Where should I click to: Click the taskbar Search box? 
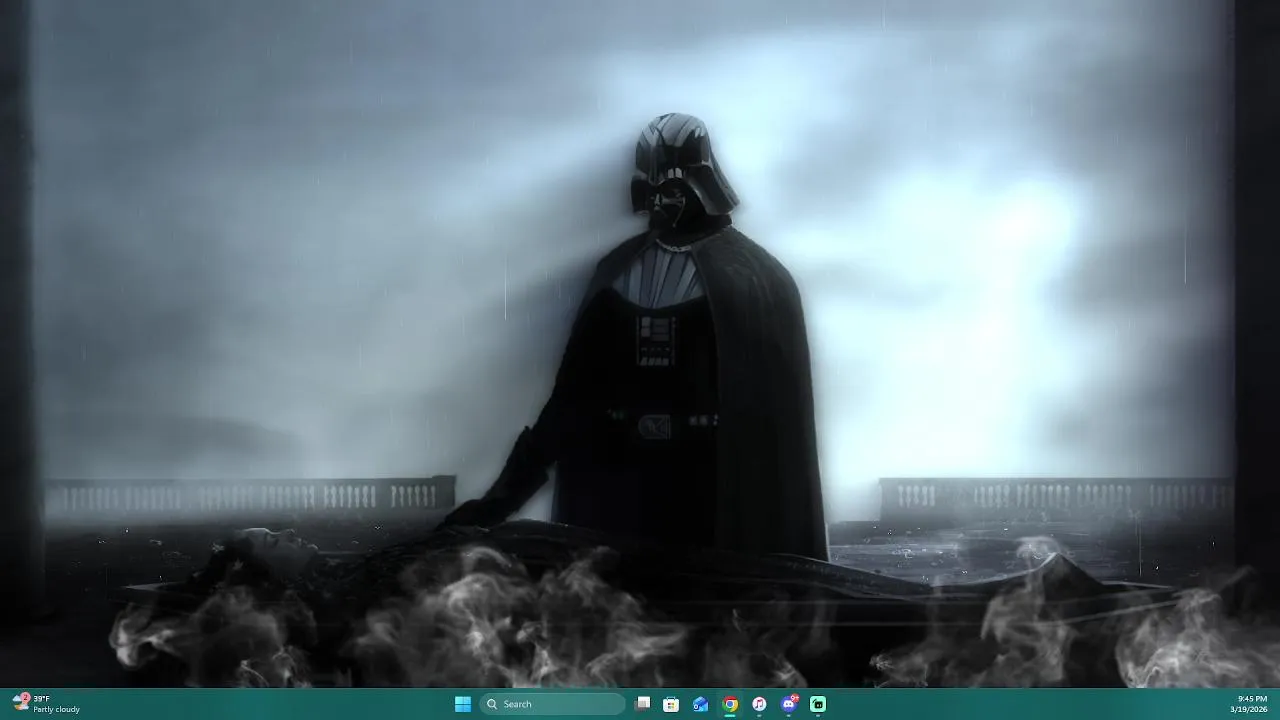pyautogui.click(x=553, y=704)
